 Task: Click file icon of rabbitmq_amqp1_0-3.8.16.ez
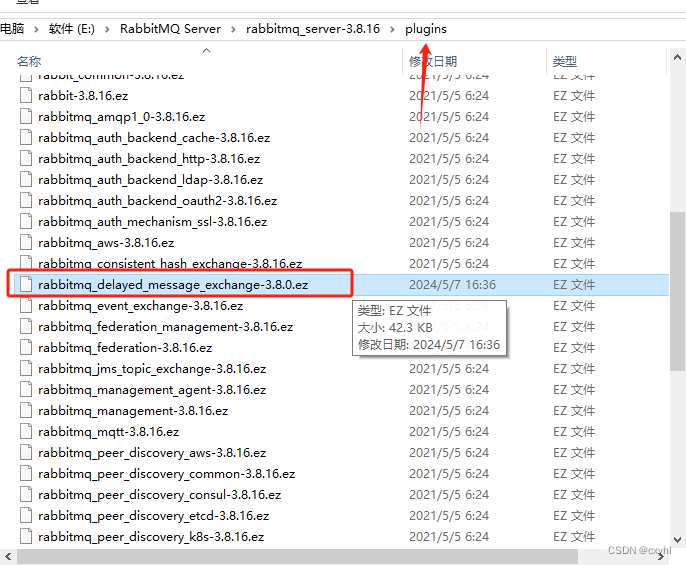tap(26, 116)
